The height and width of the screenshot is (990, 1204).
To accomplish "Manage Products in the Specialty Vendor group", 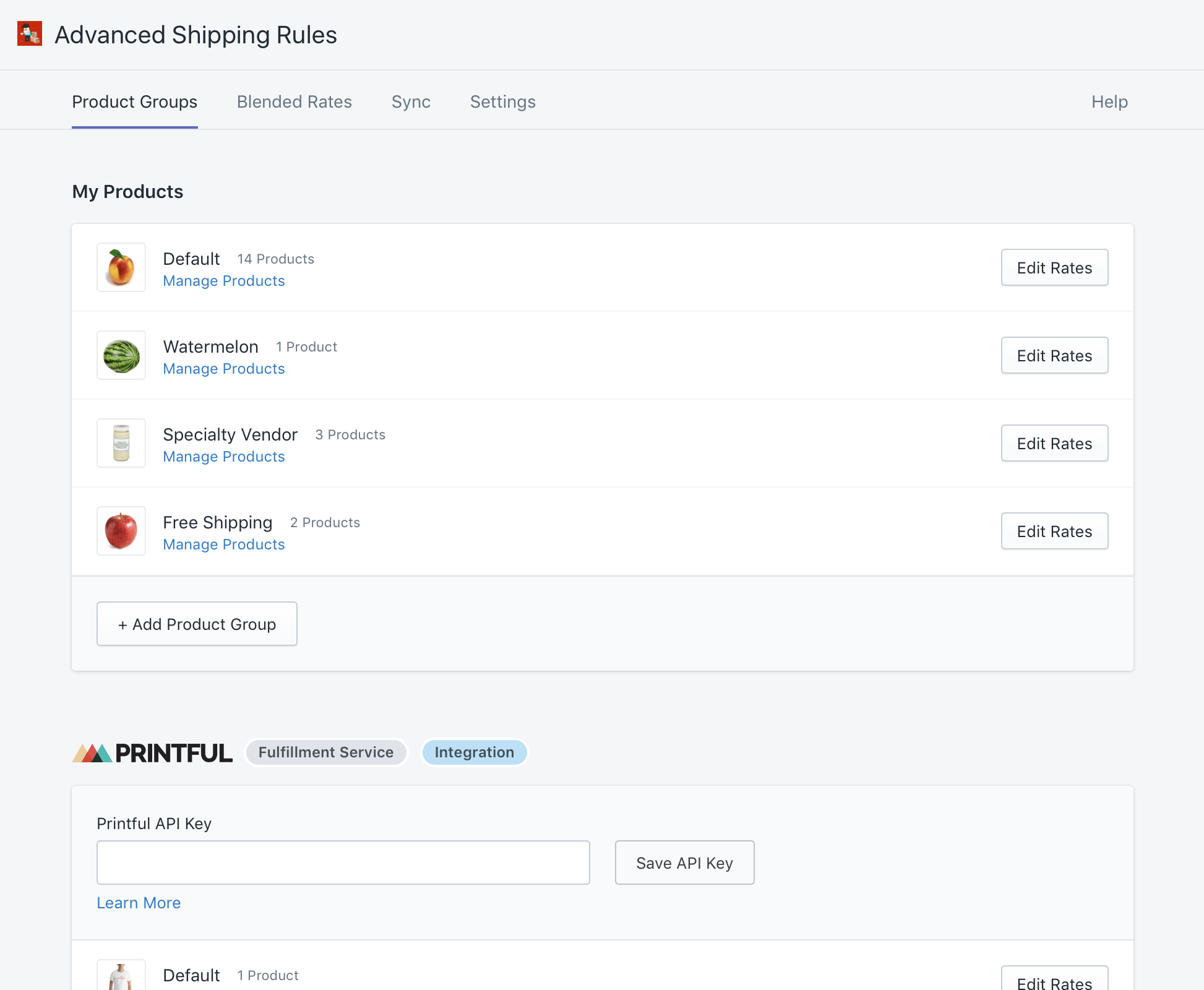I will pyautogui.click(x=224, y=457).
